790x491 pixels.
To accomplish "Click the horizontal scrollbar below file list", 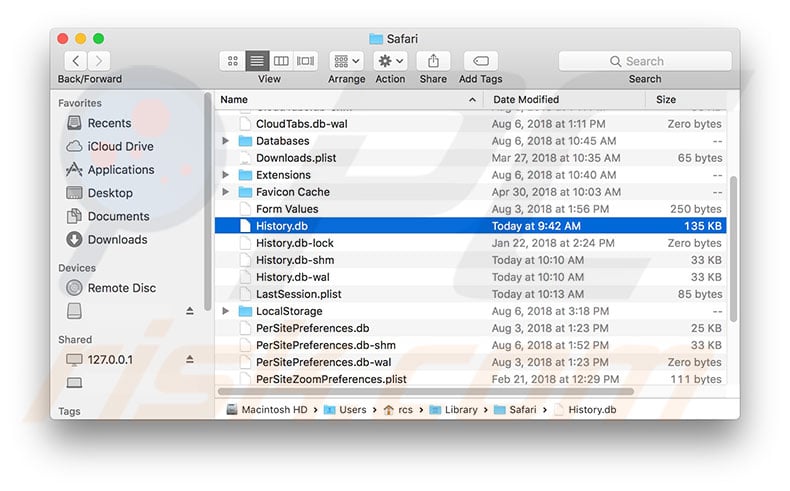I will point(426,391).
